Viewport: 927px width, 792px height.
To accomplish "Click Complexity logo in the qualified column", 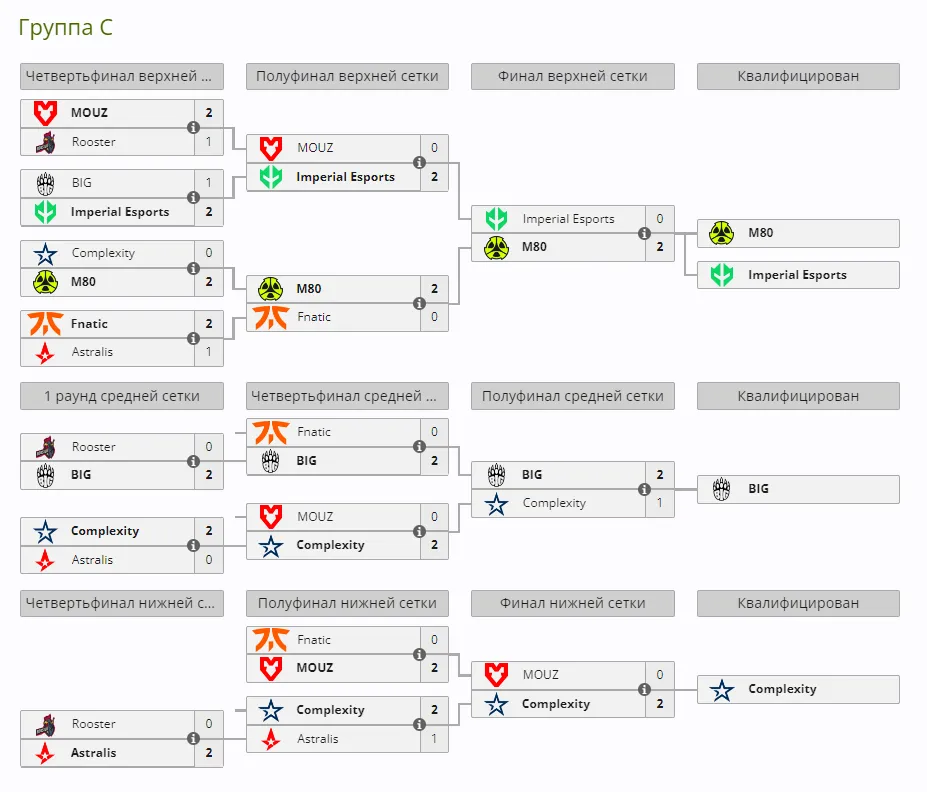I will [721, 690].
